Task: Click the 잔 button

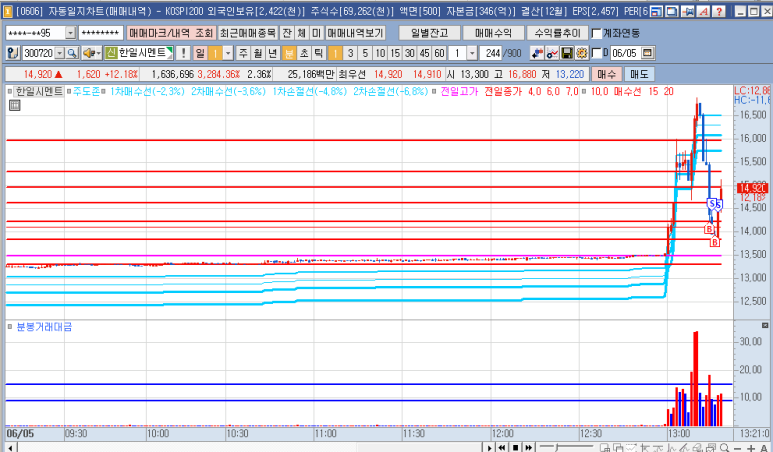Action: click(287, 33)
